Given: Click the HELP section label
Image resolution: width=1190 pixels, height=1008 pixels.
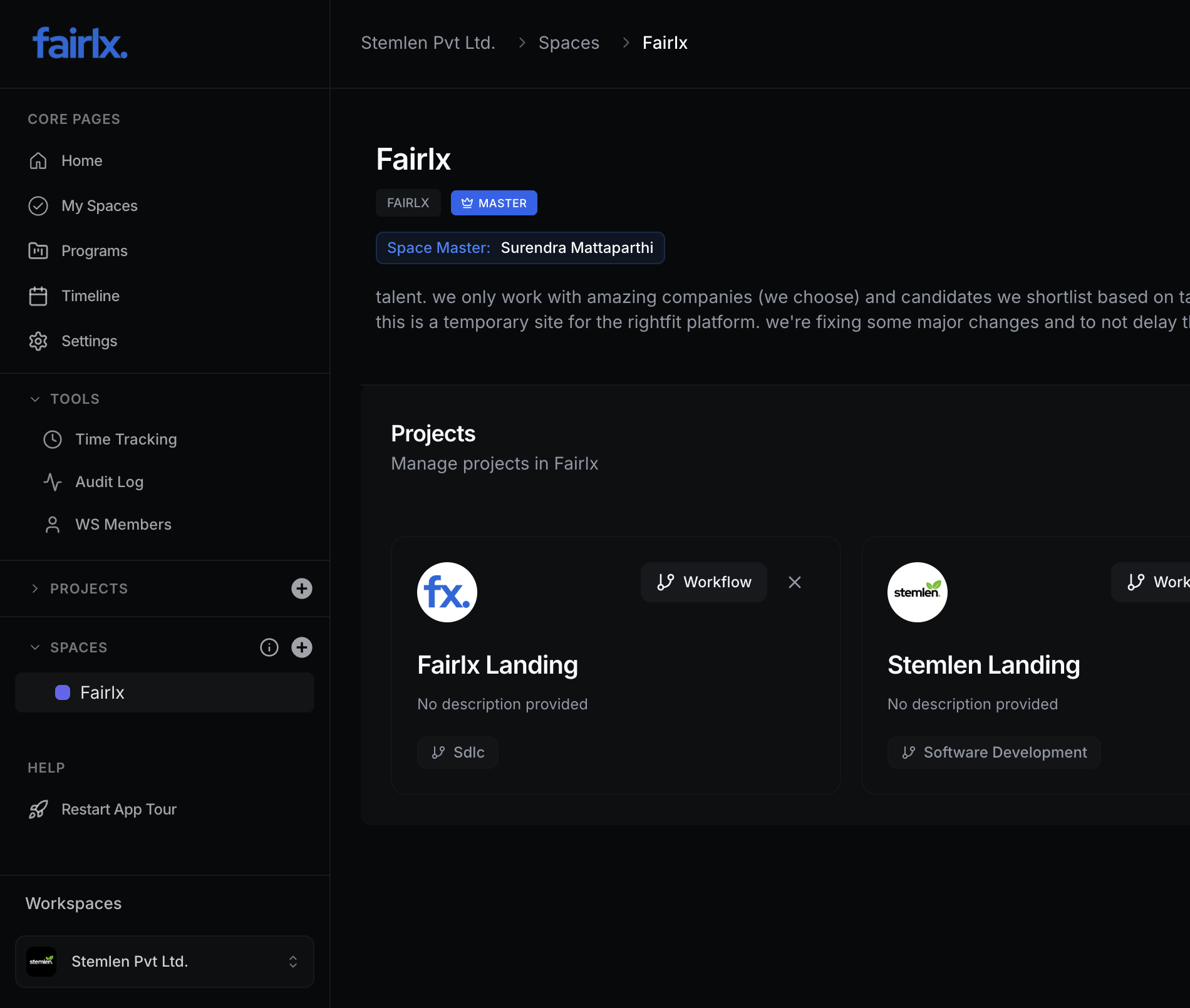Looking at the screenshot, I should point(46,768).
